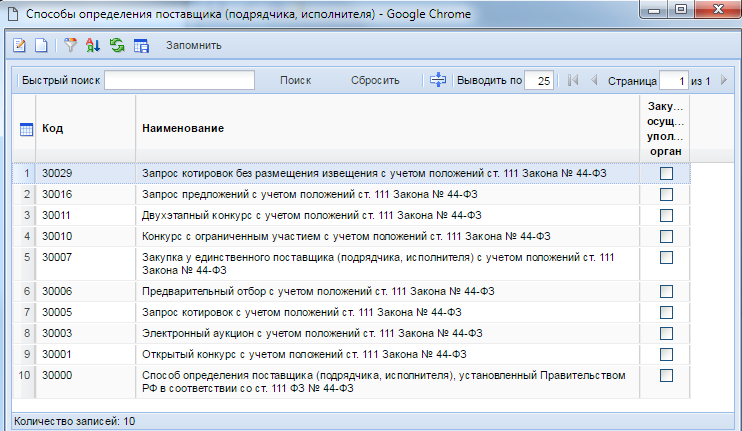Click the table layout settings icon
This screenshot has height=431, width=742.
(x=141, y=46)
